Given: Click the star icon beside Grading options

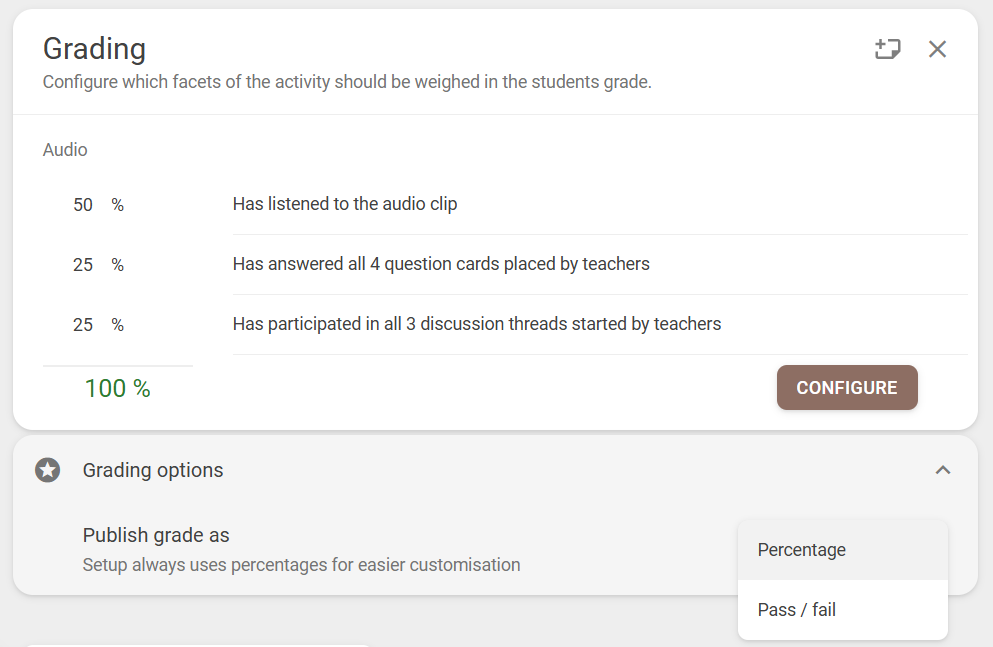Looking at the screenshot, I should (x=47, y=470).
